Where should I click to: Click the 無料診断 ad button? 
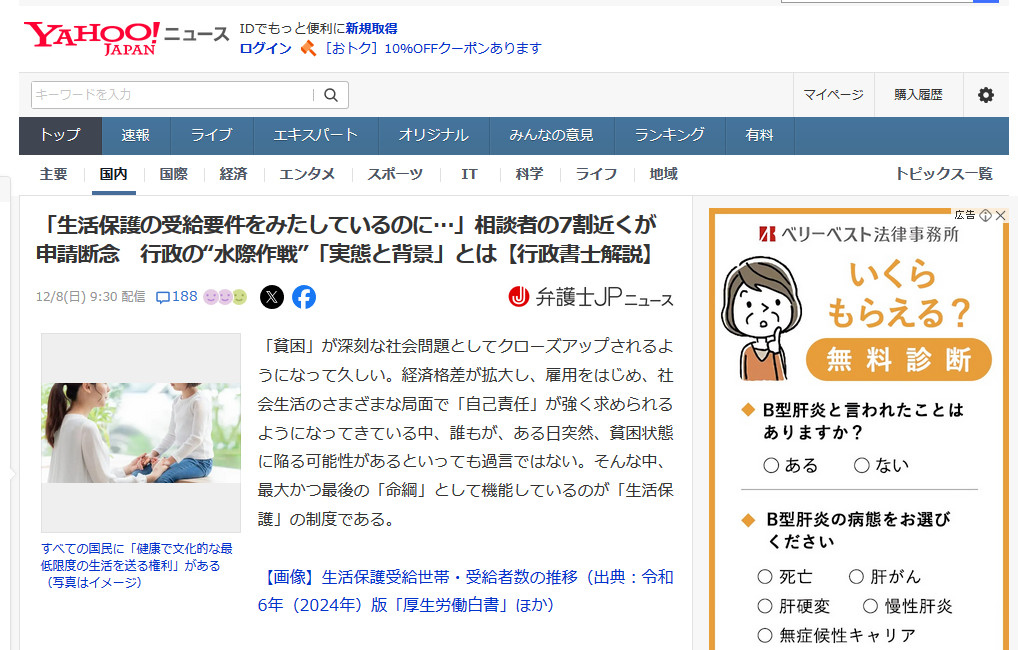click(898, 360)
